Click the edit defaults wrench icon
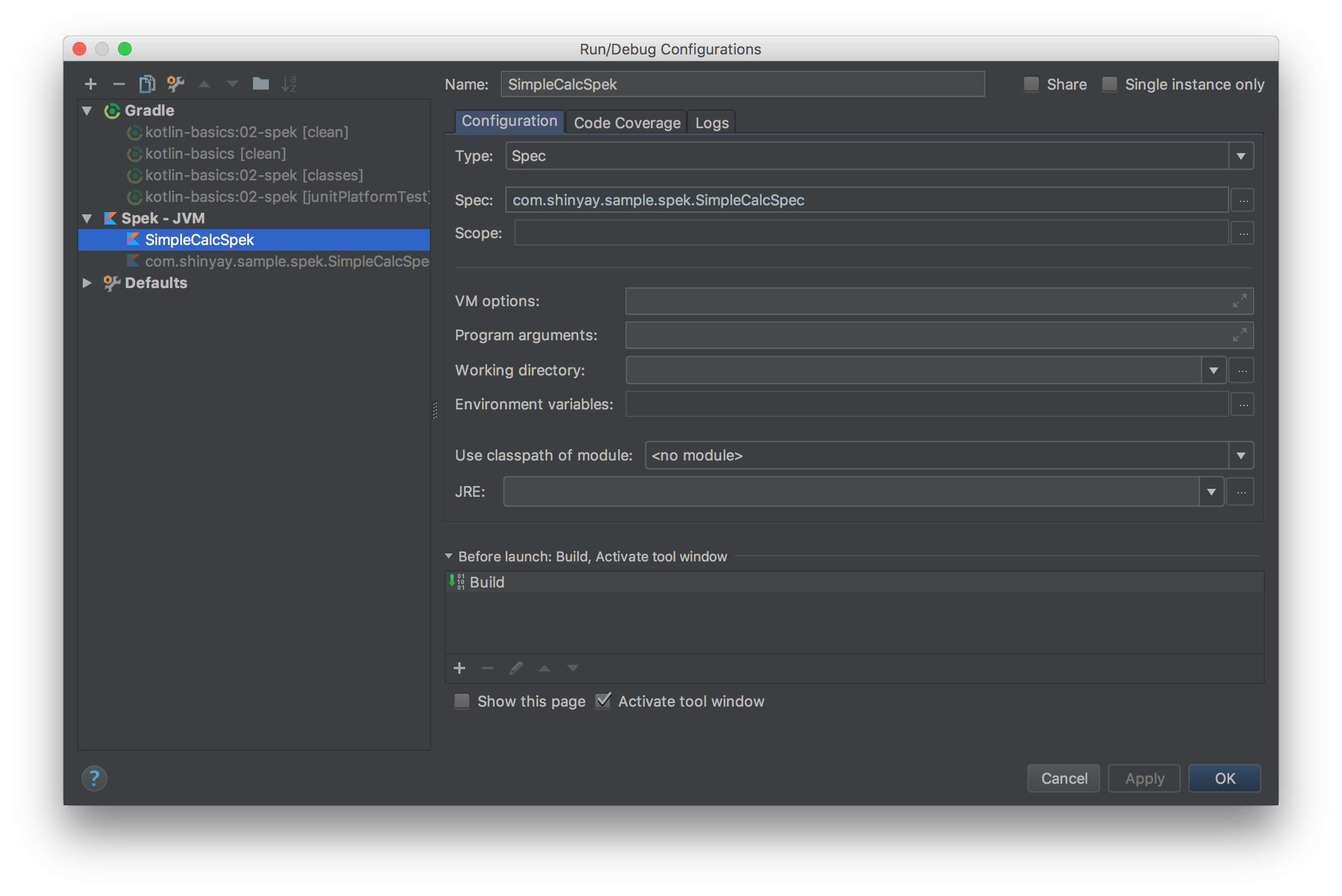This screenshot has height=896, width=1342. (x=175, y=84)
